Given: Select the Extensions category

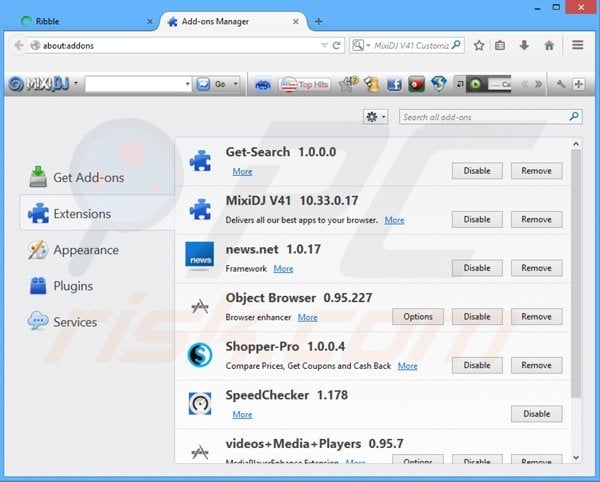Looking at the screenshot, I should point(97,213).
